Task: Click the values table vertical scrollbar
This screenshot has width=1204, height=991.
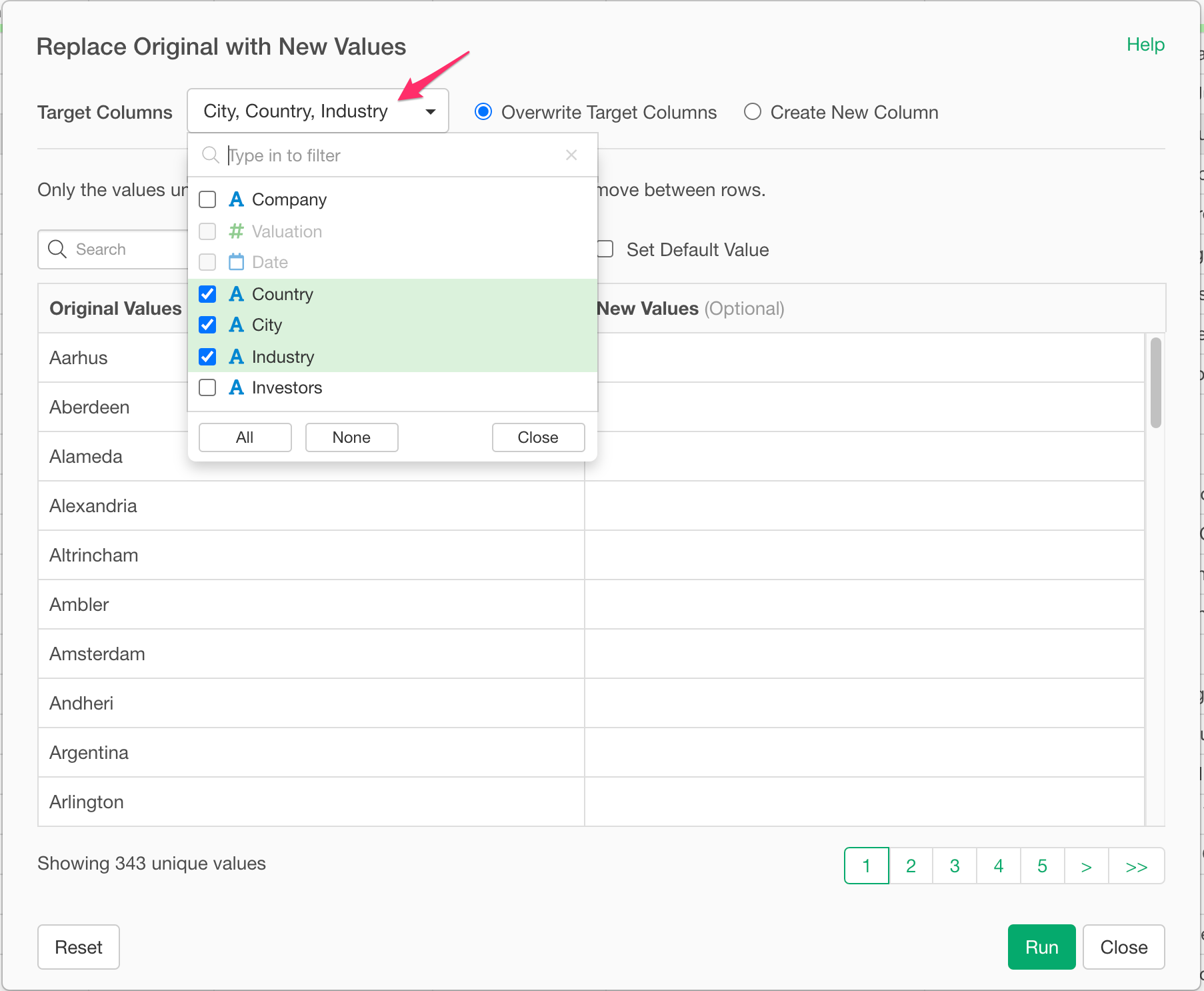Action: click(x=1155, y=383)
